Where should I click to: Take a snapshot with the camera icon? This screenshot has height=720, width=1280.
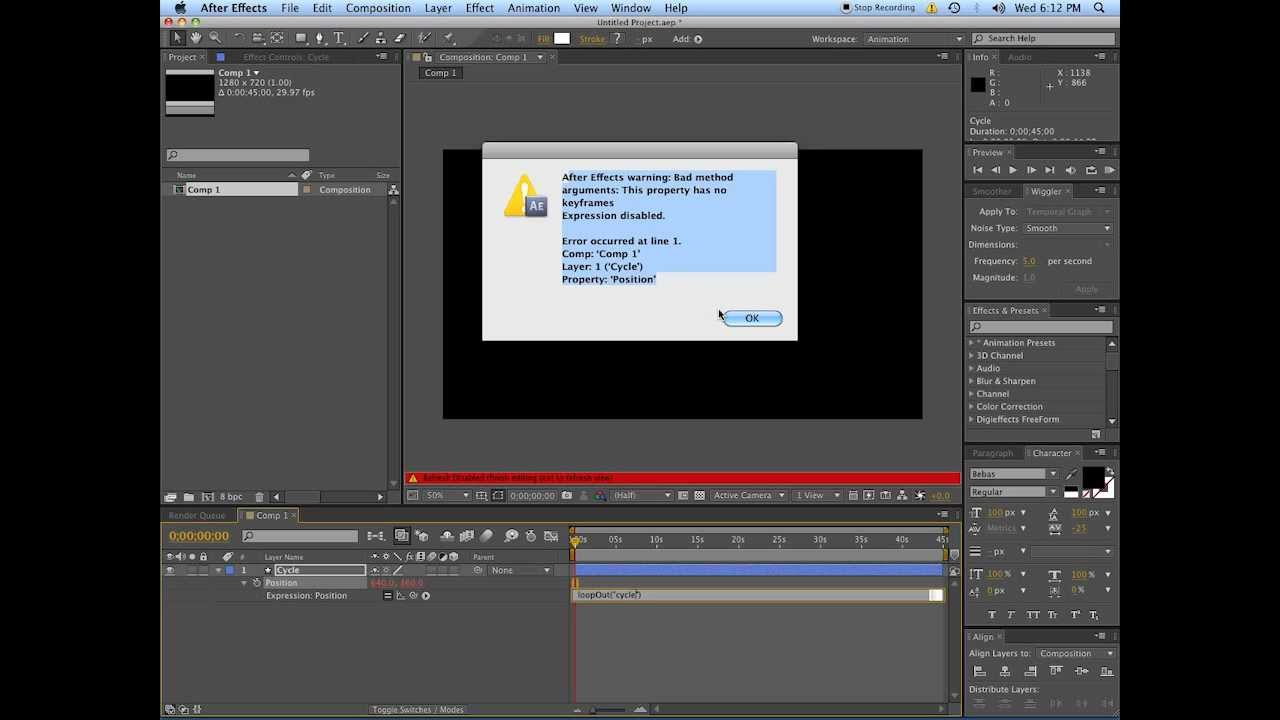pyautogui.click(x=567, y=495)
